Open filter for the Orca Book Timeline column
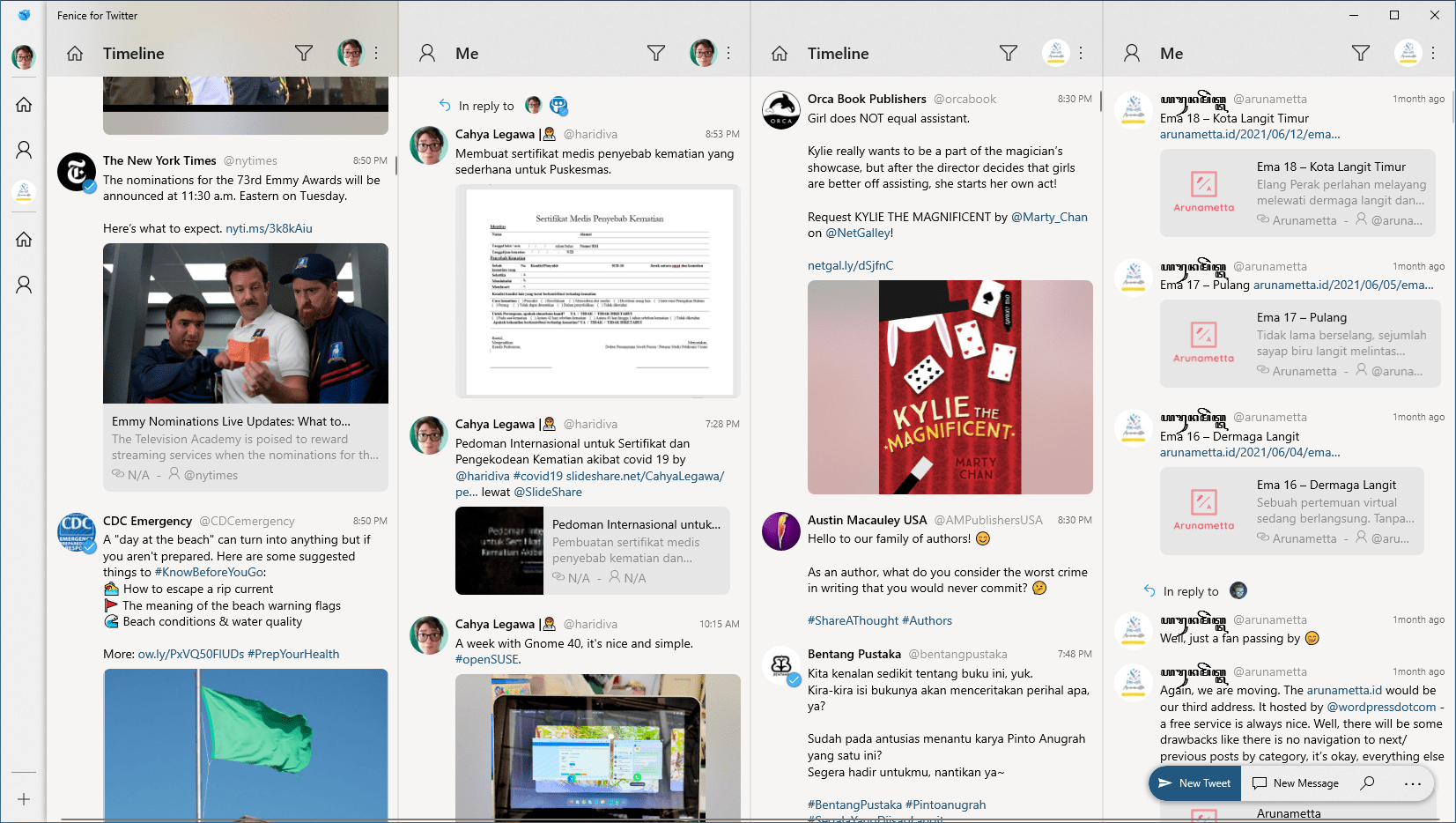The image size is (1456, 823). [1009, 54]
